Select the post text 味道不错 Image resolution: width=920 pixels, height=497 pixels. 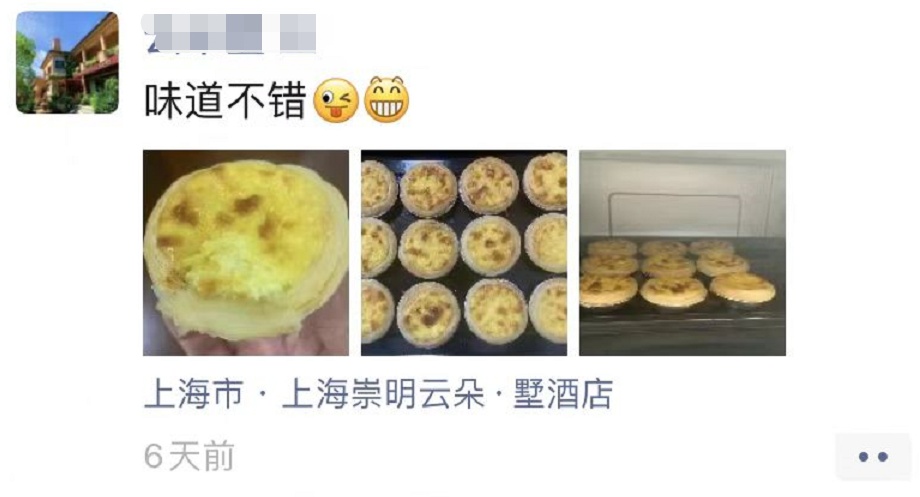pos(225,101)
